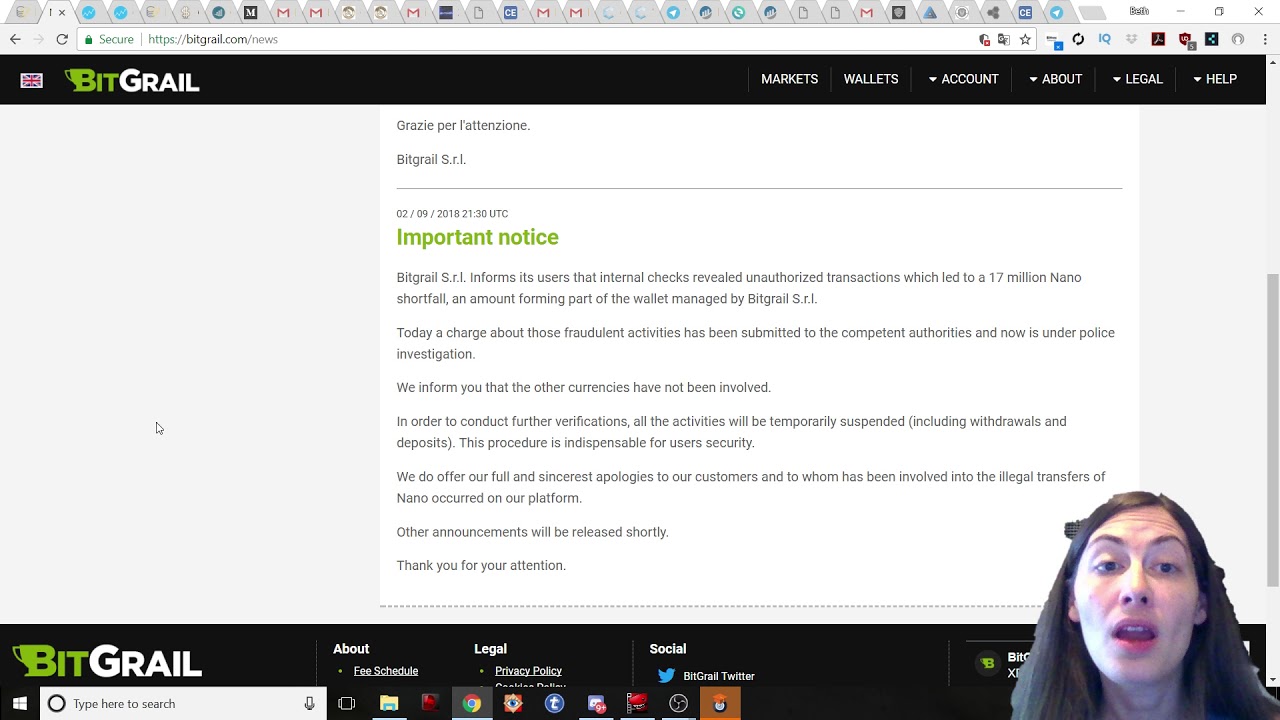The height and width of the screenshot is (720, 1280).
Task: Go back with the browser back arrow
Action: point(15,39)
